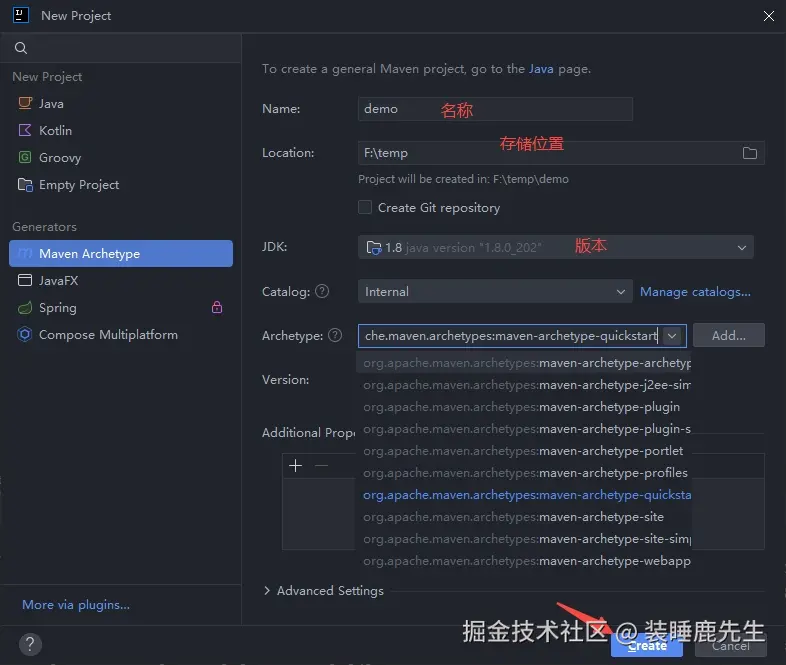The height and width of the screenshot is (665, 786).
Task: Pick maven-archetype-profiles entry
Action: [x=524, y=473]
